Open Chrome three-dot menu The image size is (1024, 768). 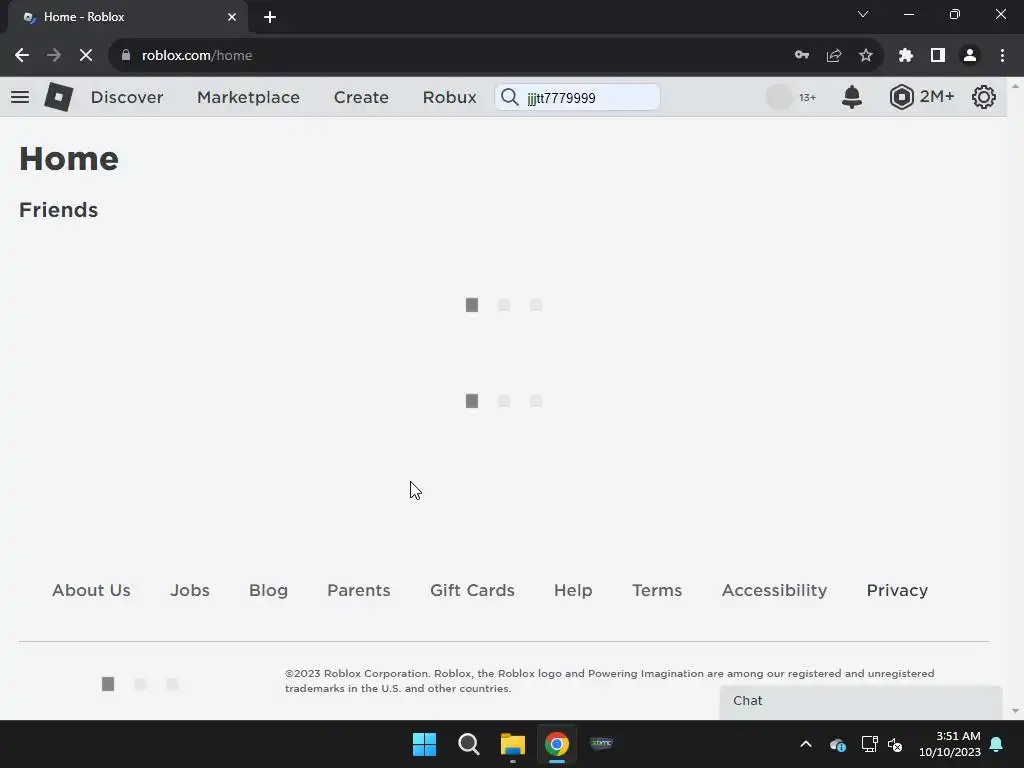(1002, 56)
